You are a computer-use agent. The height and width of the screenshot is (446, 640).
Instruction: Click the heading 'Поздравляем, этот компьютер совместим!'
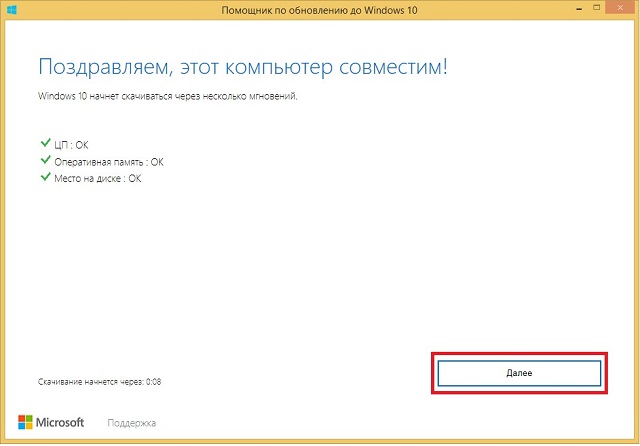243,67
